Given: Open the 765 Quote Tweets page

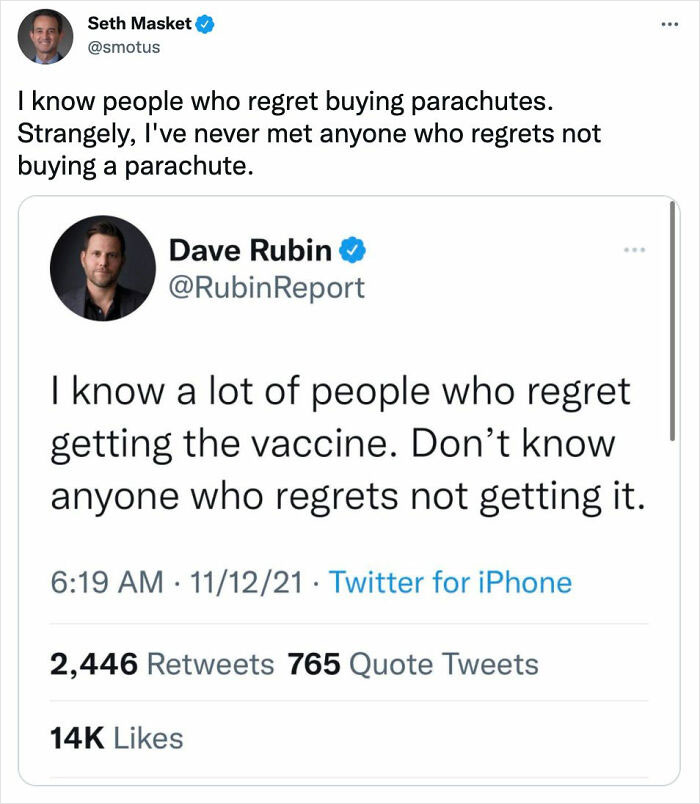Looking at the screenshot, I should pyautogui.click(x=413, y=663).
